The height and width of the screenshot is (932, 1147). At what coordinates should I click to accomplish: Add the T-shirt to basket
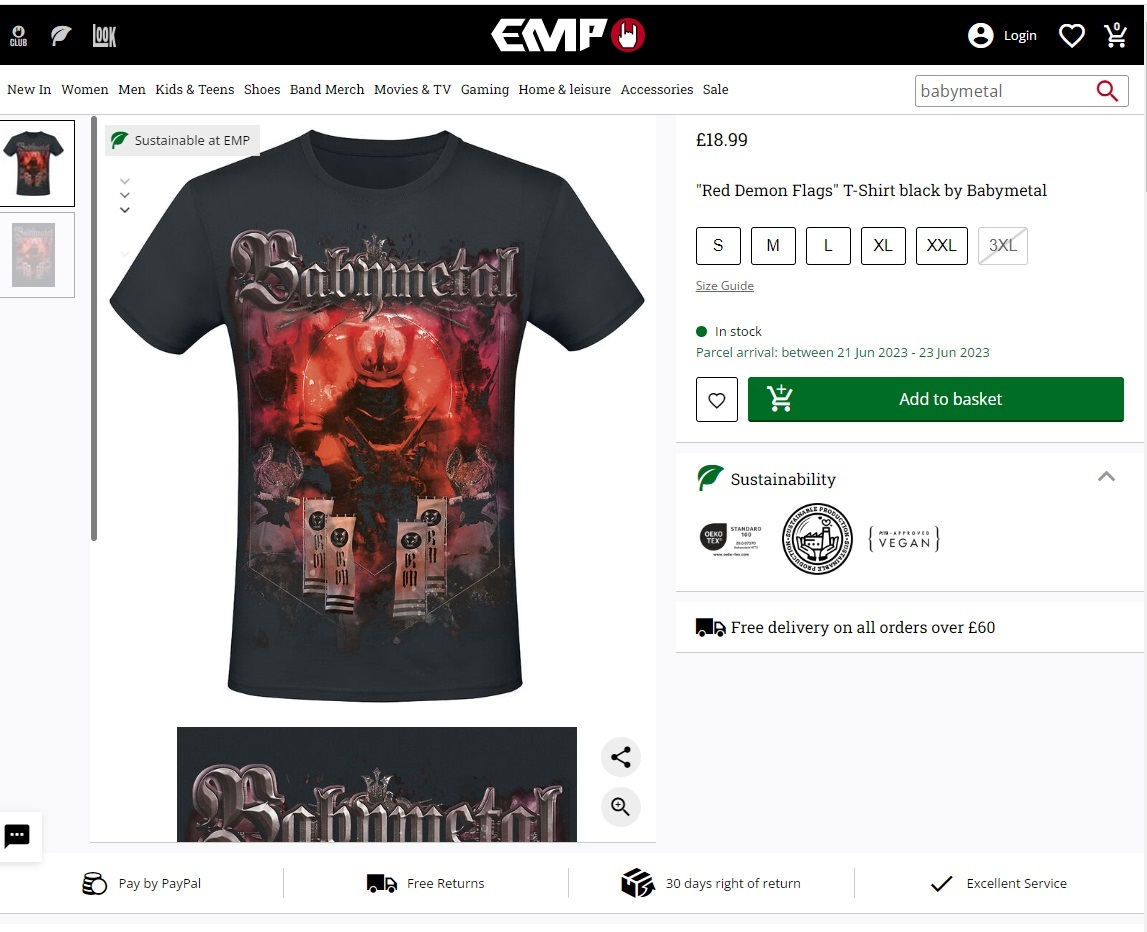click(936, 399)
